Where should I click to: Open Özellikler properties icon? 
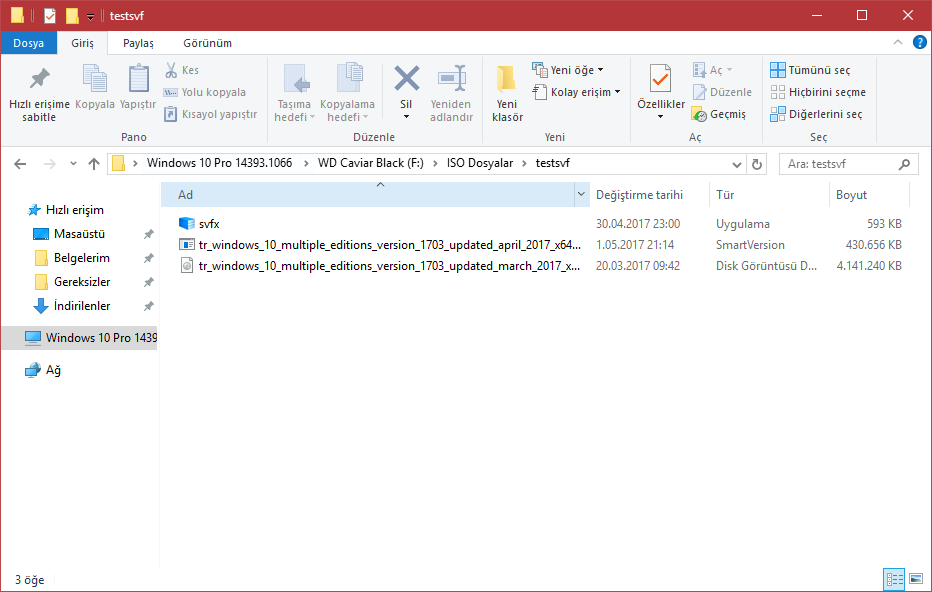point(660,78)
